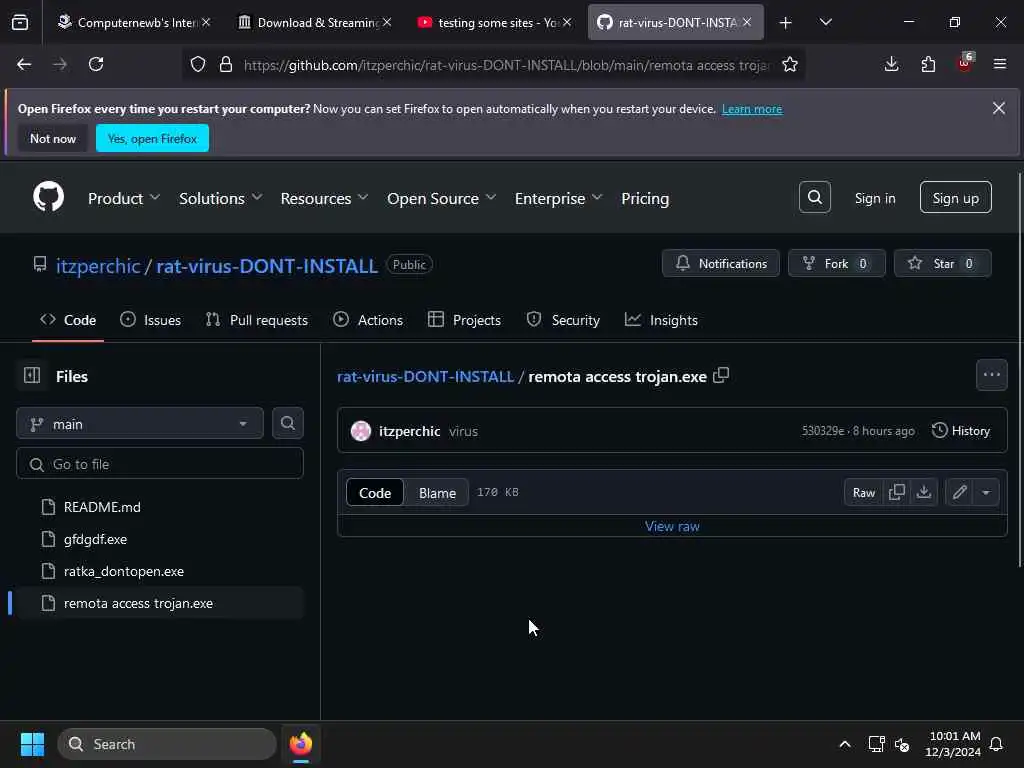Dismiss the Firefox notification bar
This screenshot has height=768, width=1024.
coord(999,108)
